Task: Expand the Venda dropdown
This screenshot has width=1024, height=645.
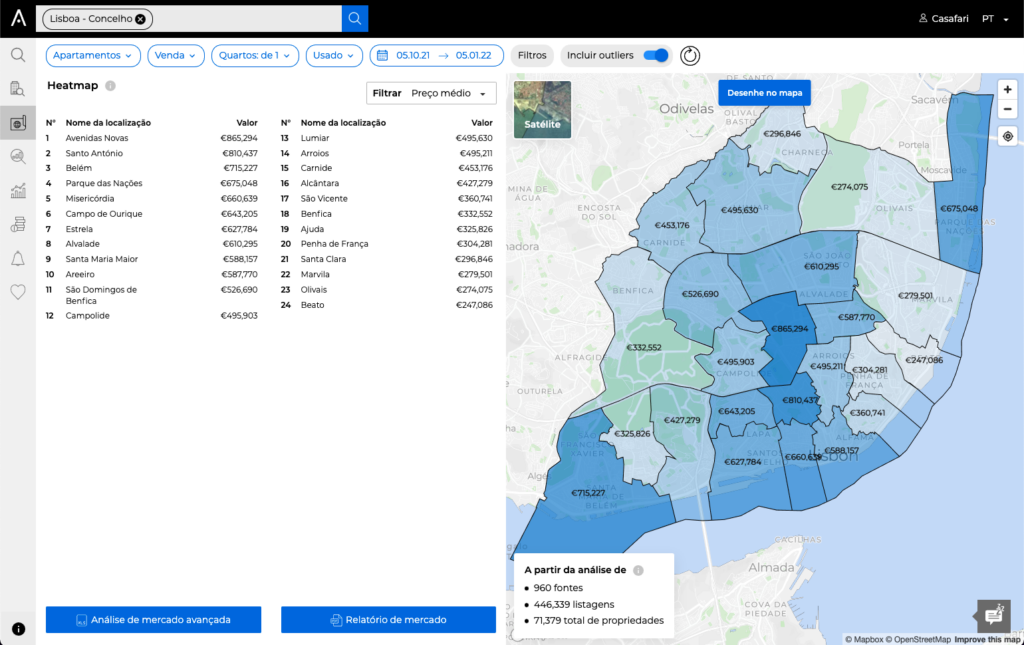Action: point(176,55)
